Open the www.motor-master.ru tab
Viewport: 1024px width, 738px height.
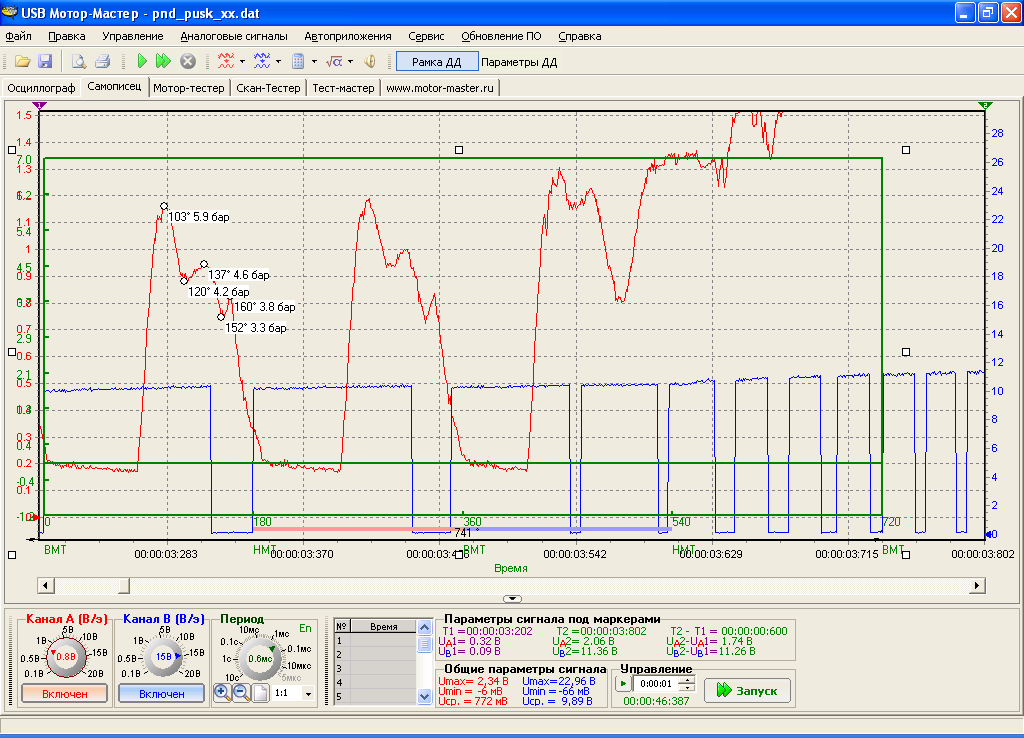click(440, 88)
